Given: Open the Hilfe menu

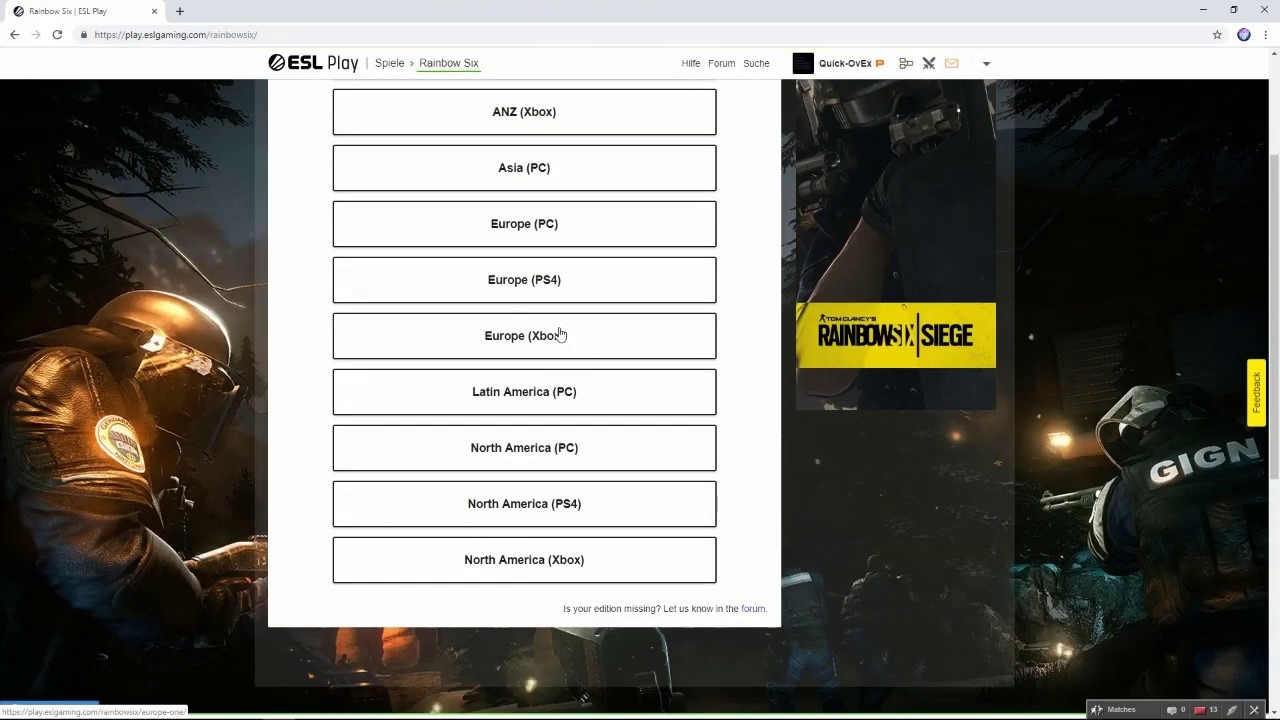Looking at the screenshot, I should 691,63.
